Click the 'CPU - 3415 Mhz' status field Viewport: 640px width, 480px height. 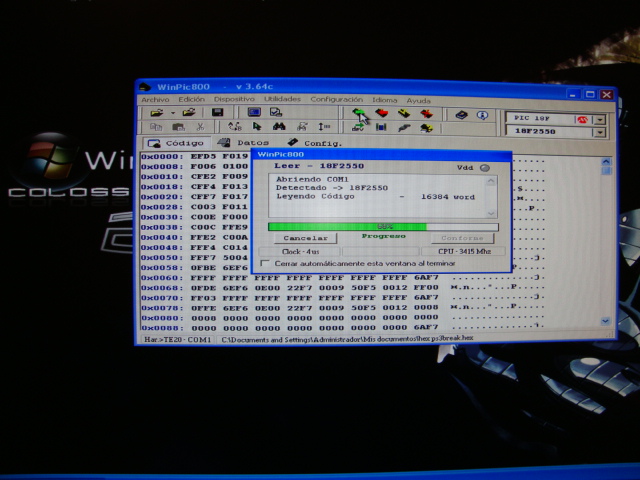464,251
